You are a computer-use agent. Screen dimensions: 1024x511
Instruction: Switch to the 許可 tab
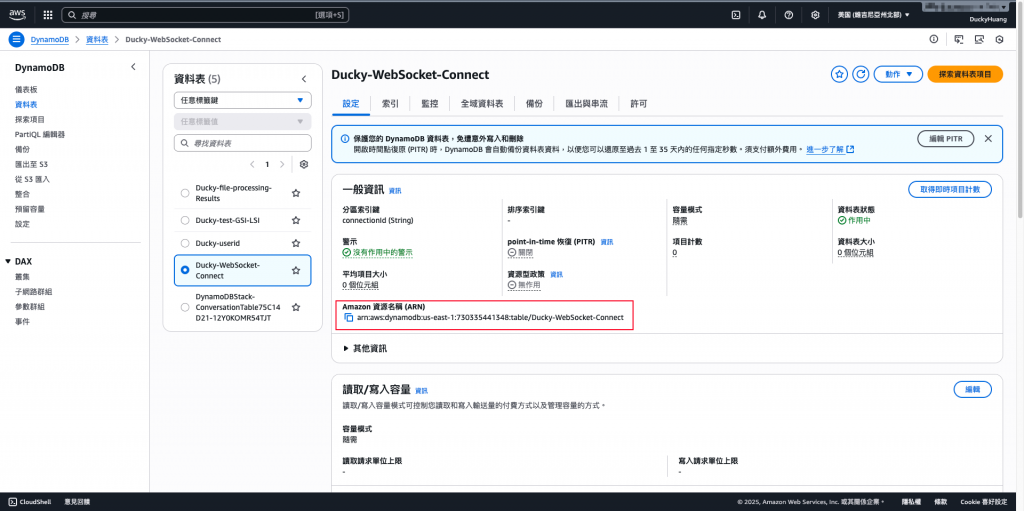point(639,104)
